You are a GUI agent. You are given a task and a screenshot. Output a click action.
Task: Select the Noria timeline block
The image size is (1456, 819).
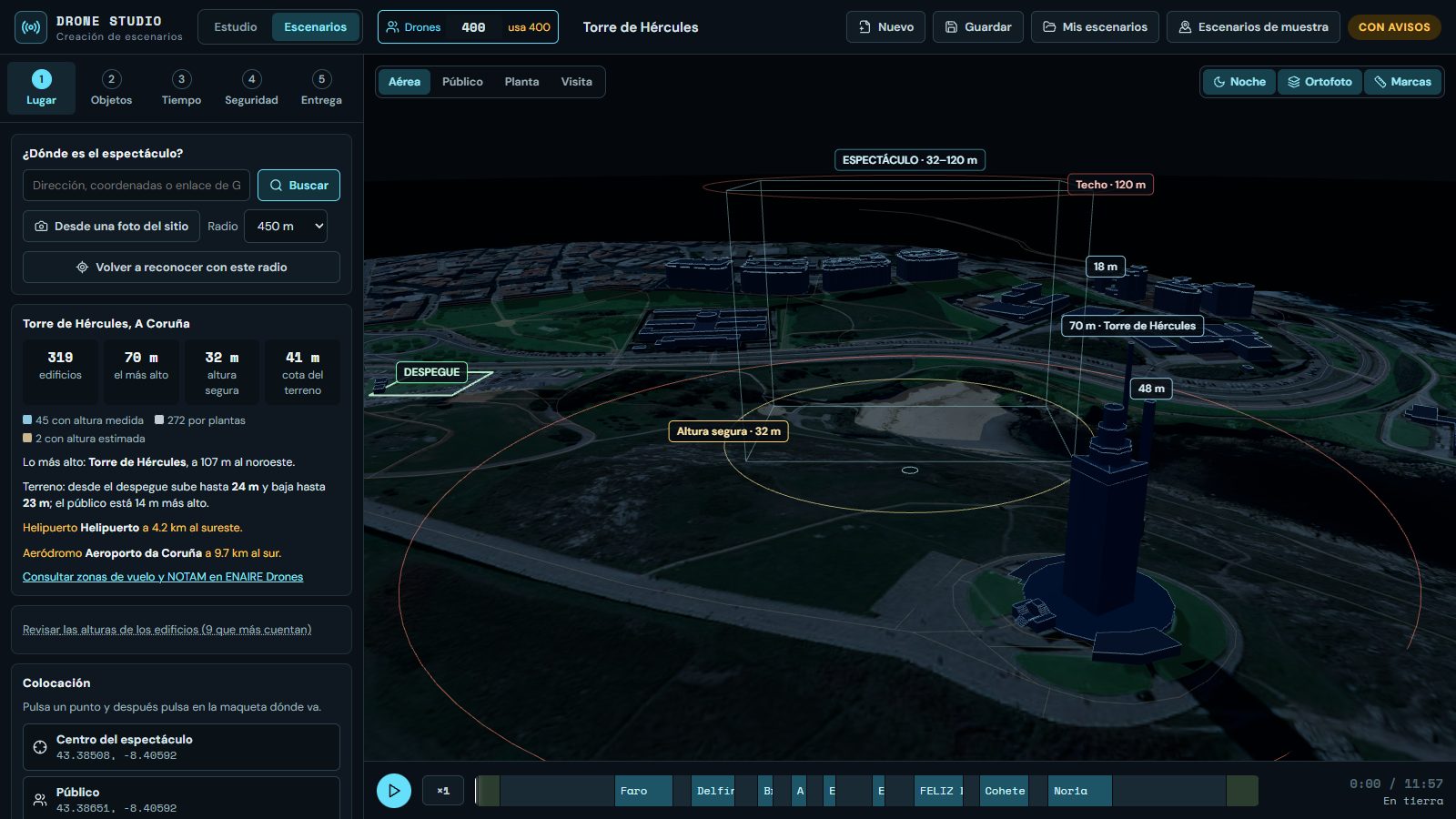[1080, 791]
